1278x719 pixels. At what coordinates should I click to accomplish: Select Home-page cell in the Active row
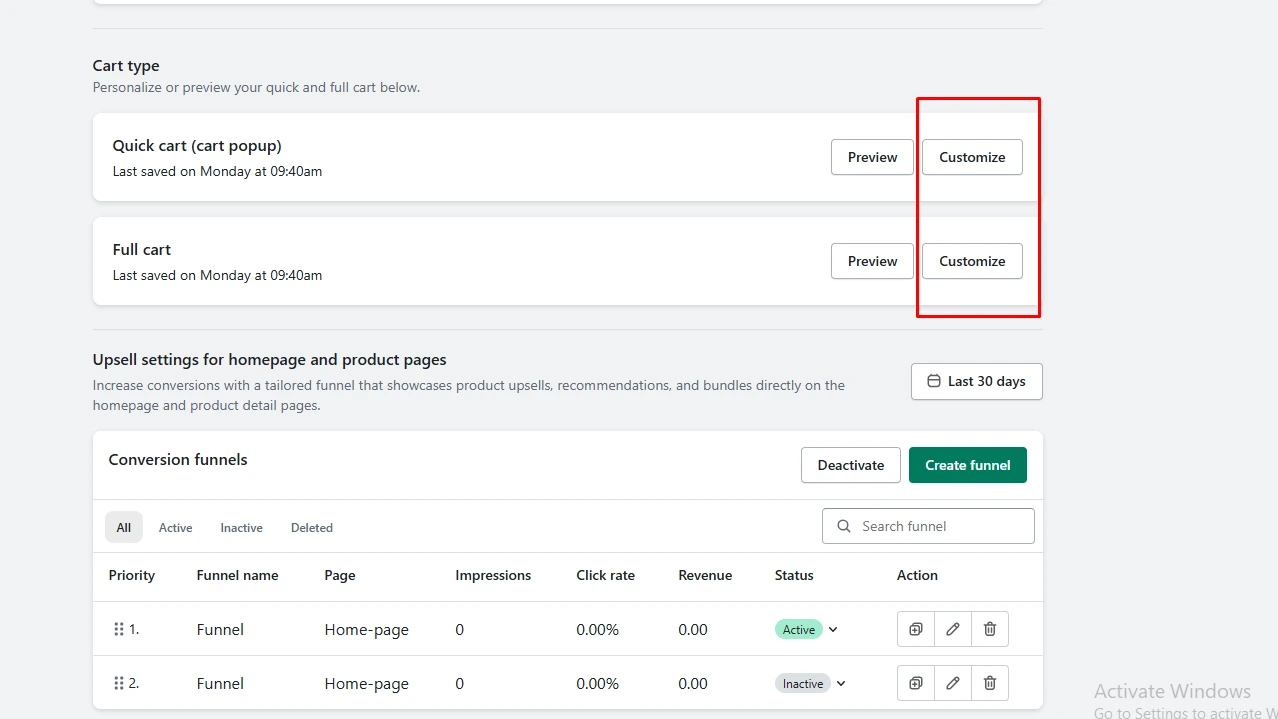tap(366, 629)
